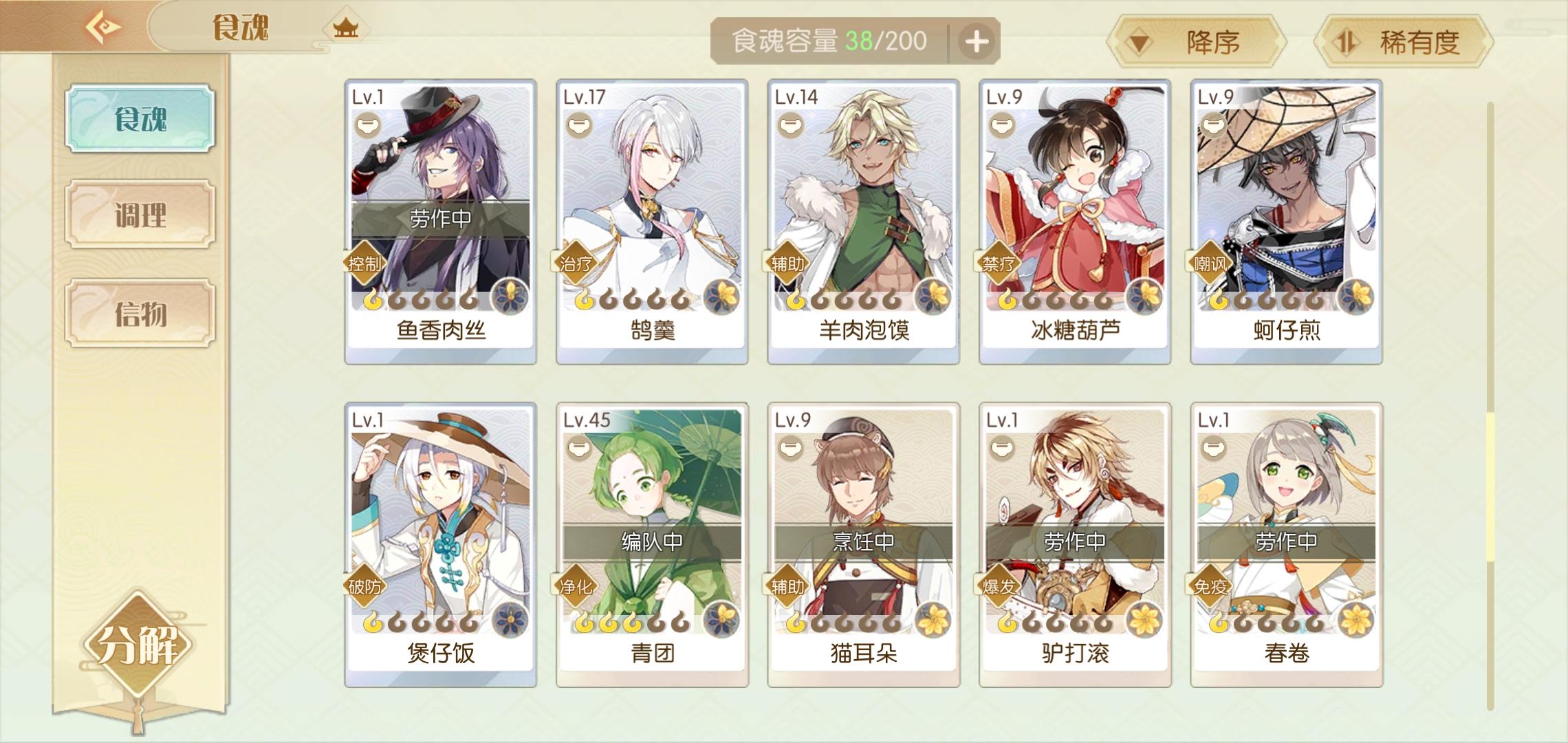Open the 稀有度 sort dropdown

pyautogui.click(x=1403, y=42)
